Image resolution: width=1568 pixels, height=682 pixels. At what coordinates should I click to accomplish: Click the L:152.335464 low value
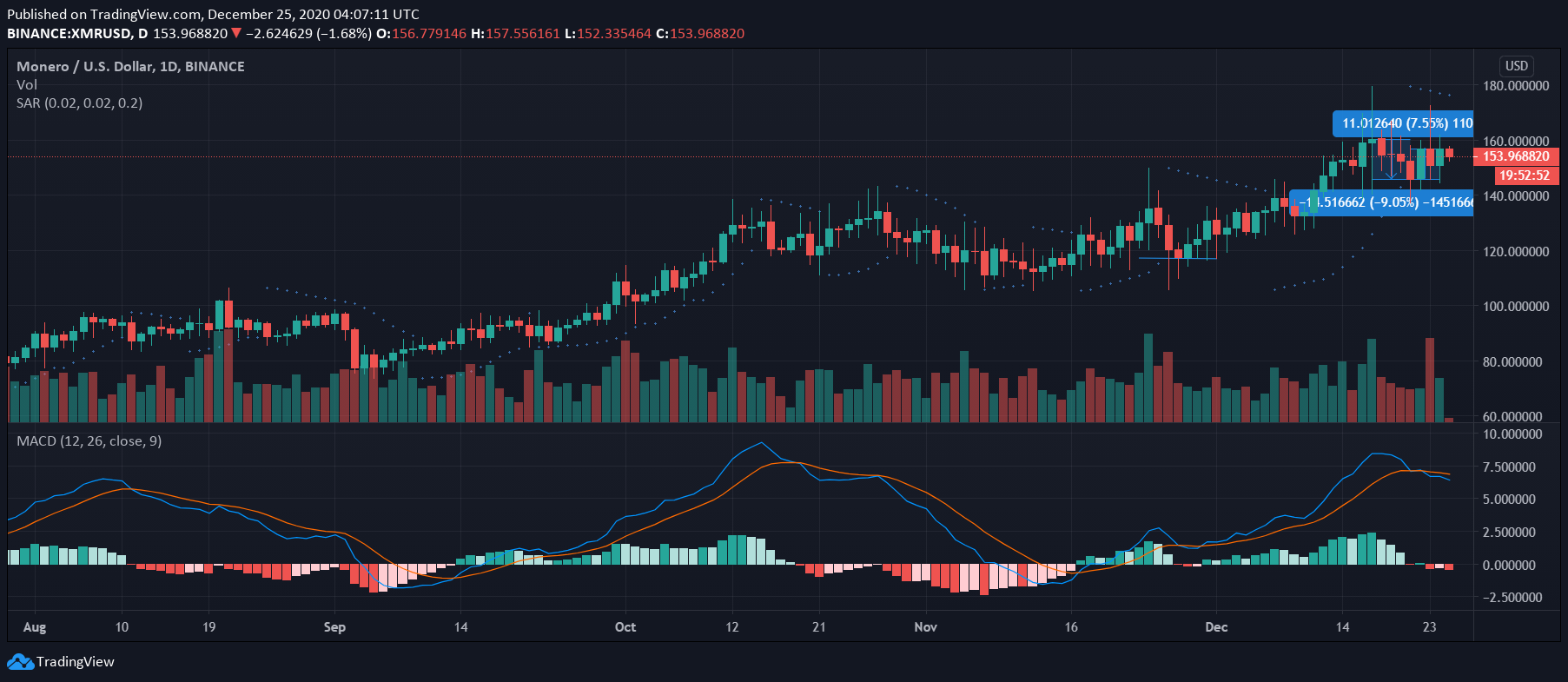pos(607,34)
